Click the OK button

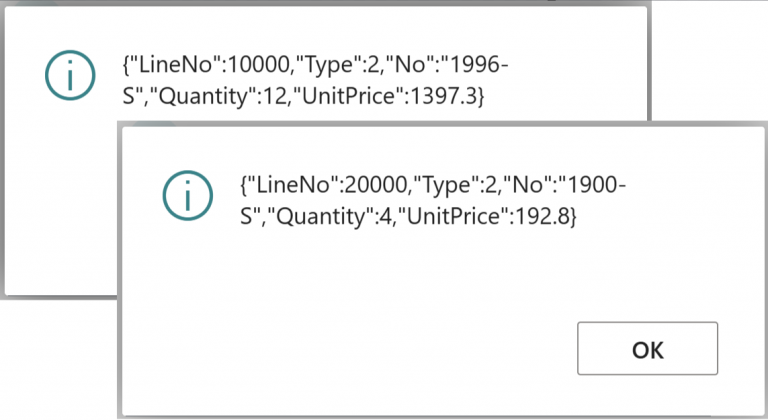coord(647,349)
